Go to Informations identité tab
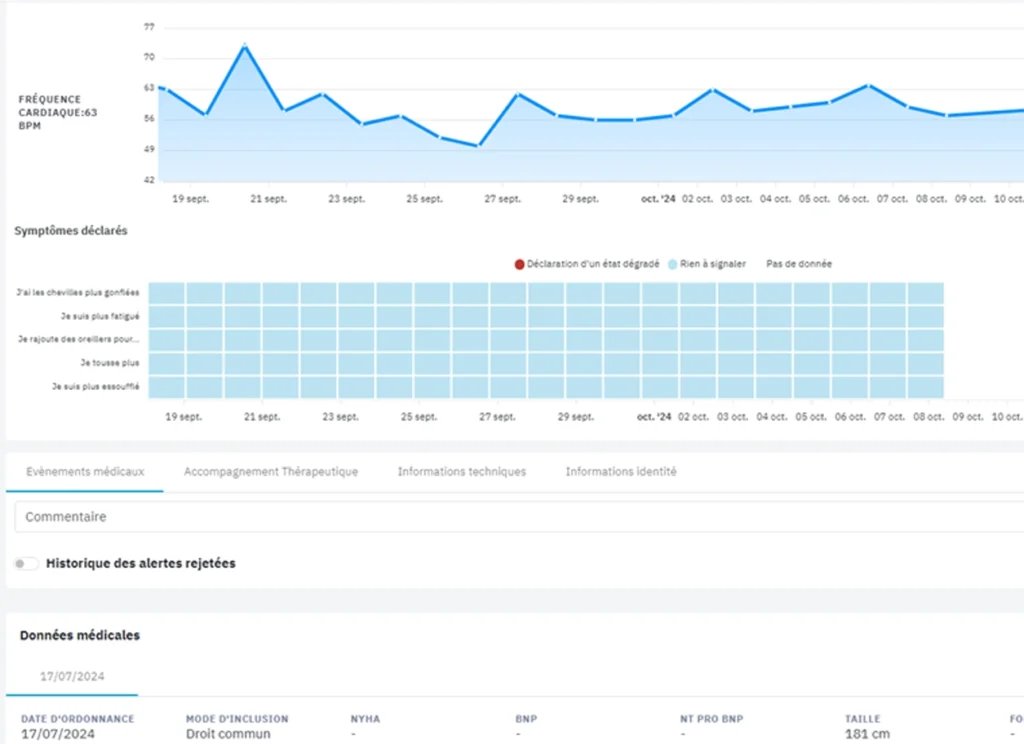 point(620,471)
